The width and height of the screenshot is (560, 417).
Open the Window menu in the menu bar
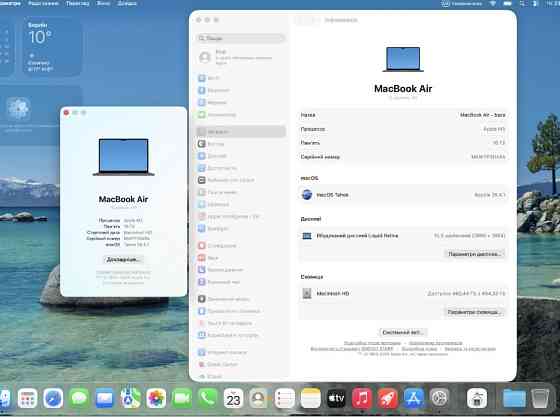pos(103,4)
